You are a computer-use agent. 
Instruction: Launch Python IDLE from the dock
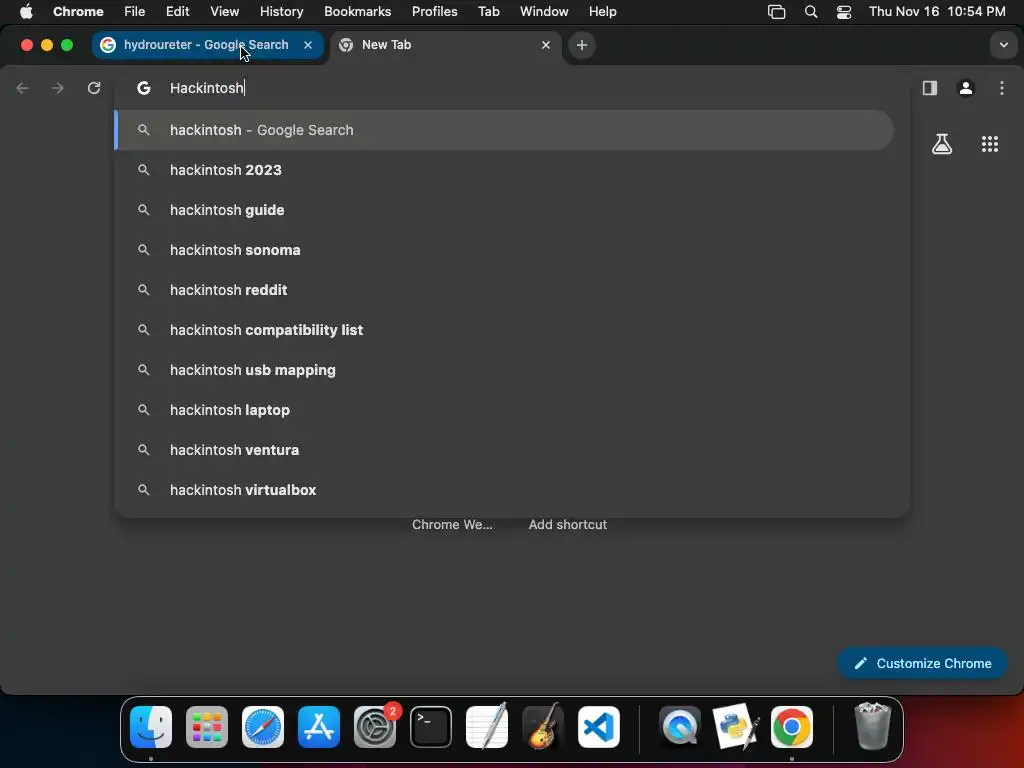pos(736,726)
